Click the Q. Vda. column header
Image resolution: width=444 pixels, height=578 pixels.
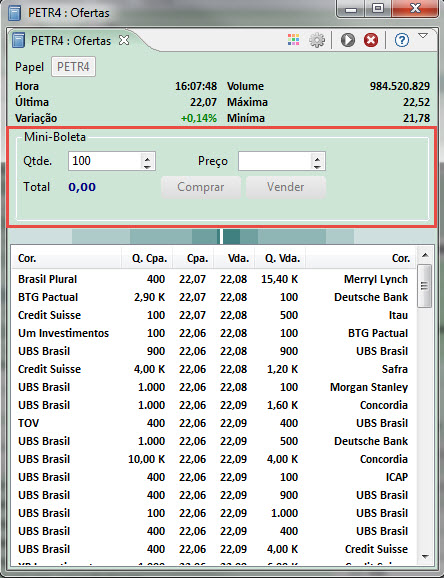[280, 258]
